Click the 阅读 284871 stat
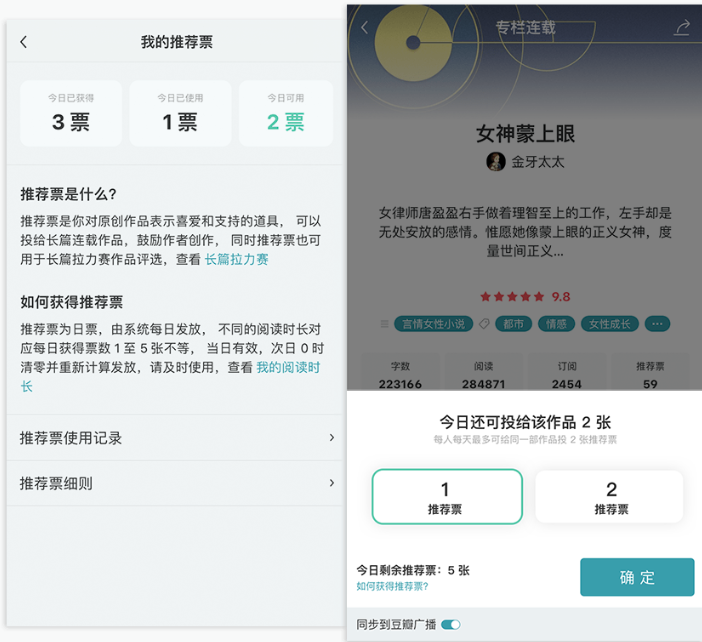702x642 pixels. 484,374
